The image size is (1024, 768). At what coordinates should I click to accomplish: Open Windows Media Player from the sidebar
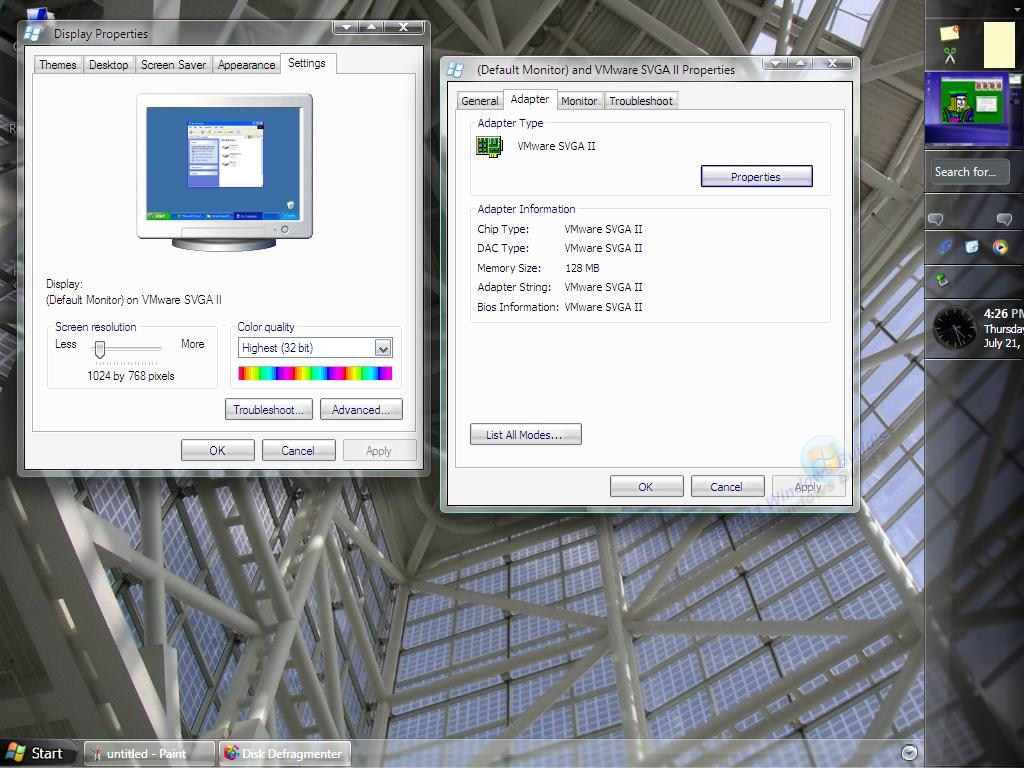[1000, 247]
